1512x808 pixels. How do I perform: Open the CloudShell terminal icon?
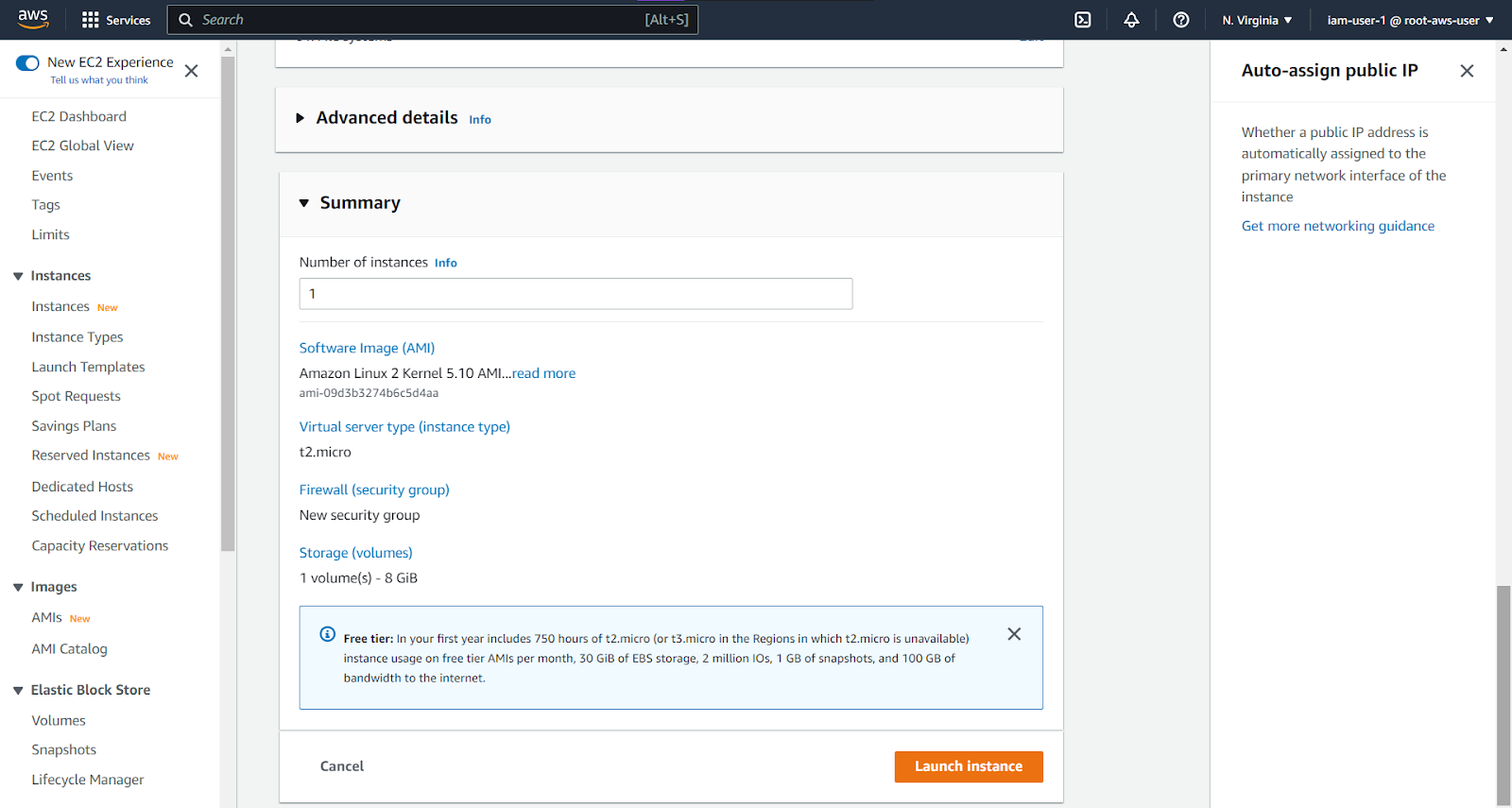coord(1083,20)
